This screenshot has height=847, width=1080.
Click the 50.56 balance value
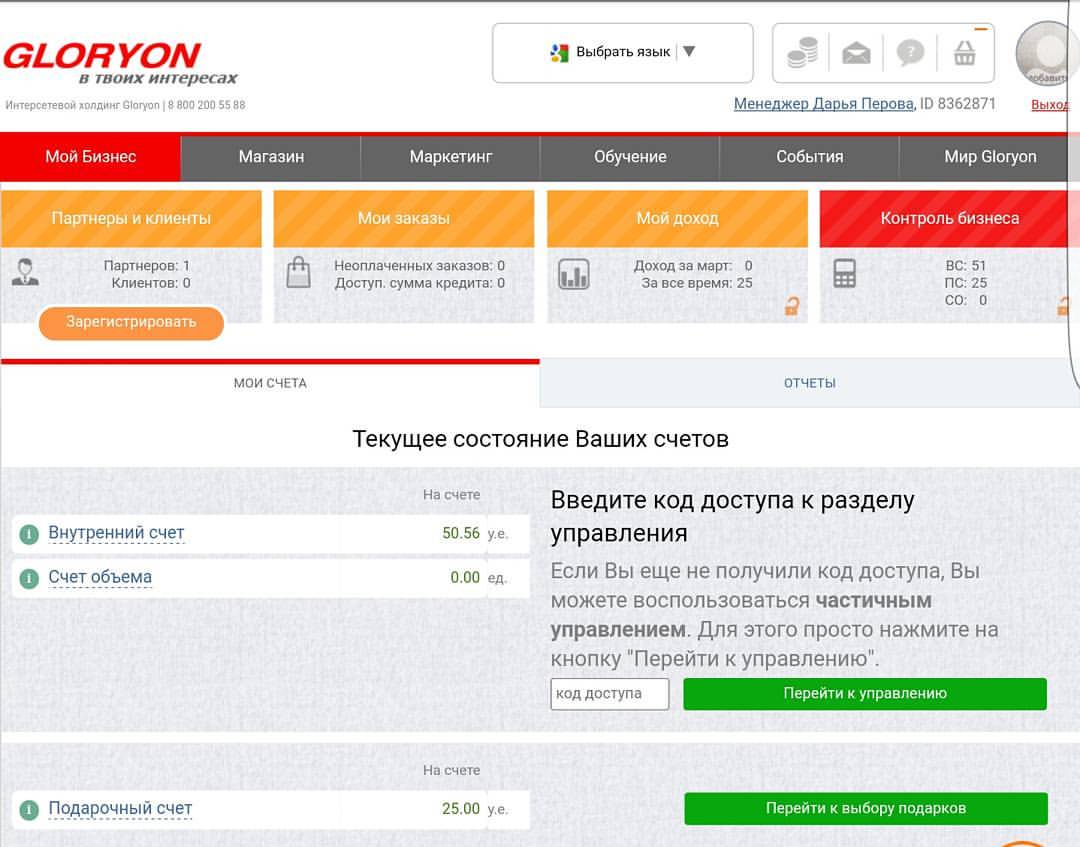(x=461, y=534)
